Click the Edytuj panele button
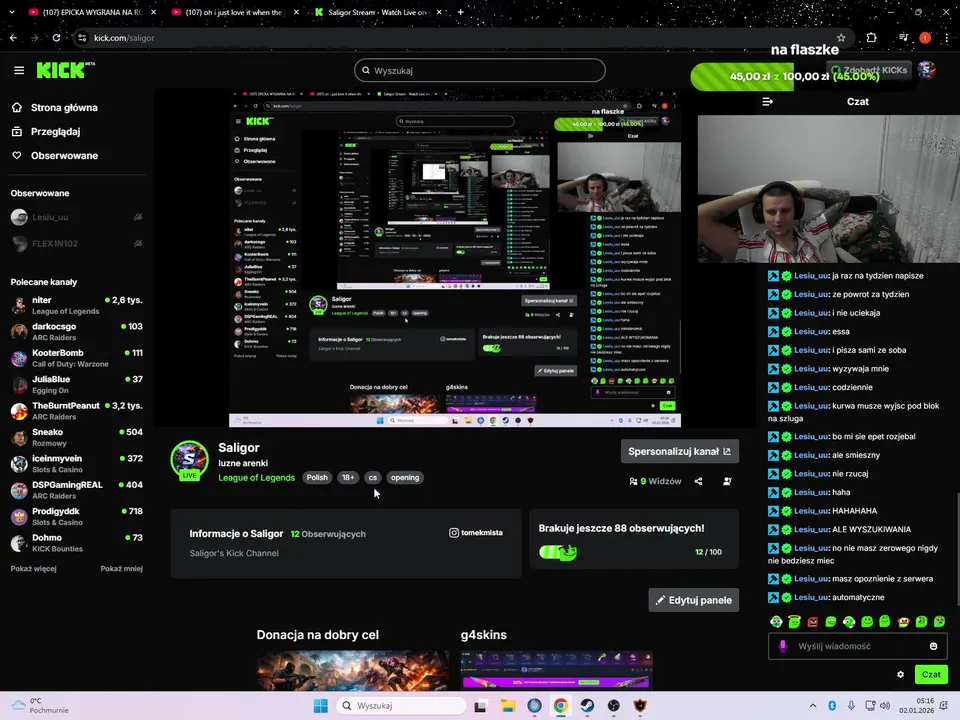 coord(694,600)
